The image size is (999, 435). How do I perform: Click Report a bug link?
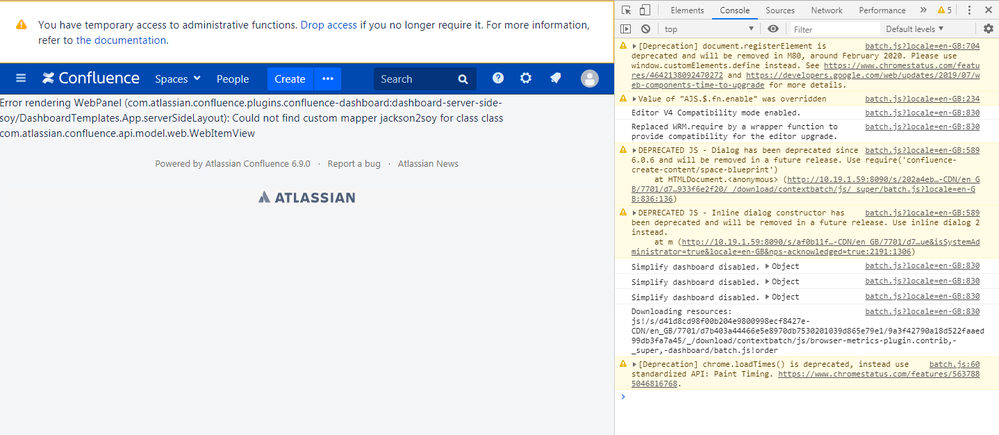(354, 164)
